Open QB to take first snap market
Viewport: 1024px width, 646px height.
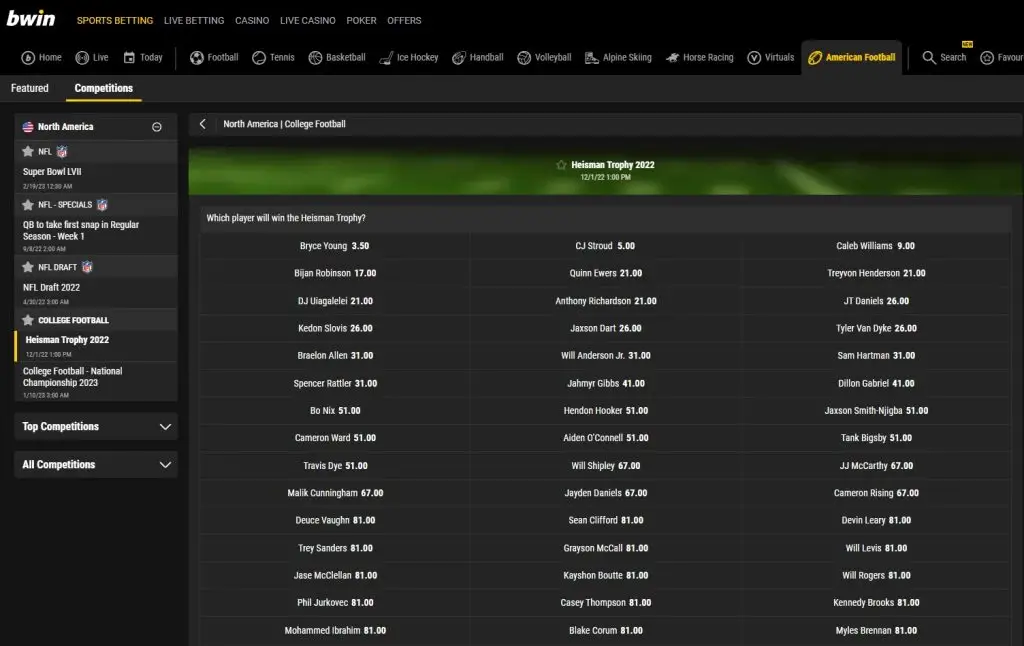coord(96,235)
